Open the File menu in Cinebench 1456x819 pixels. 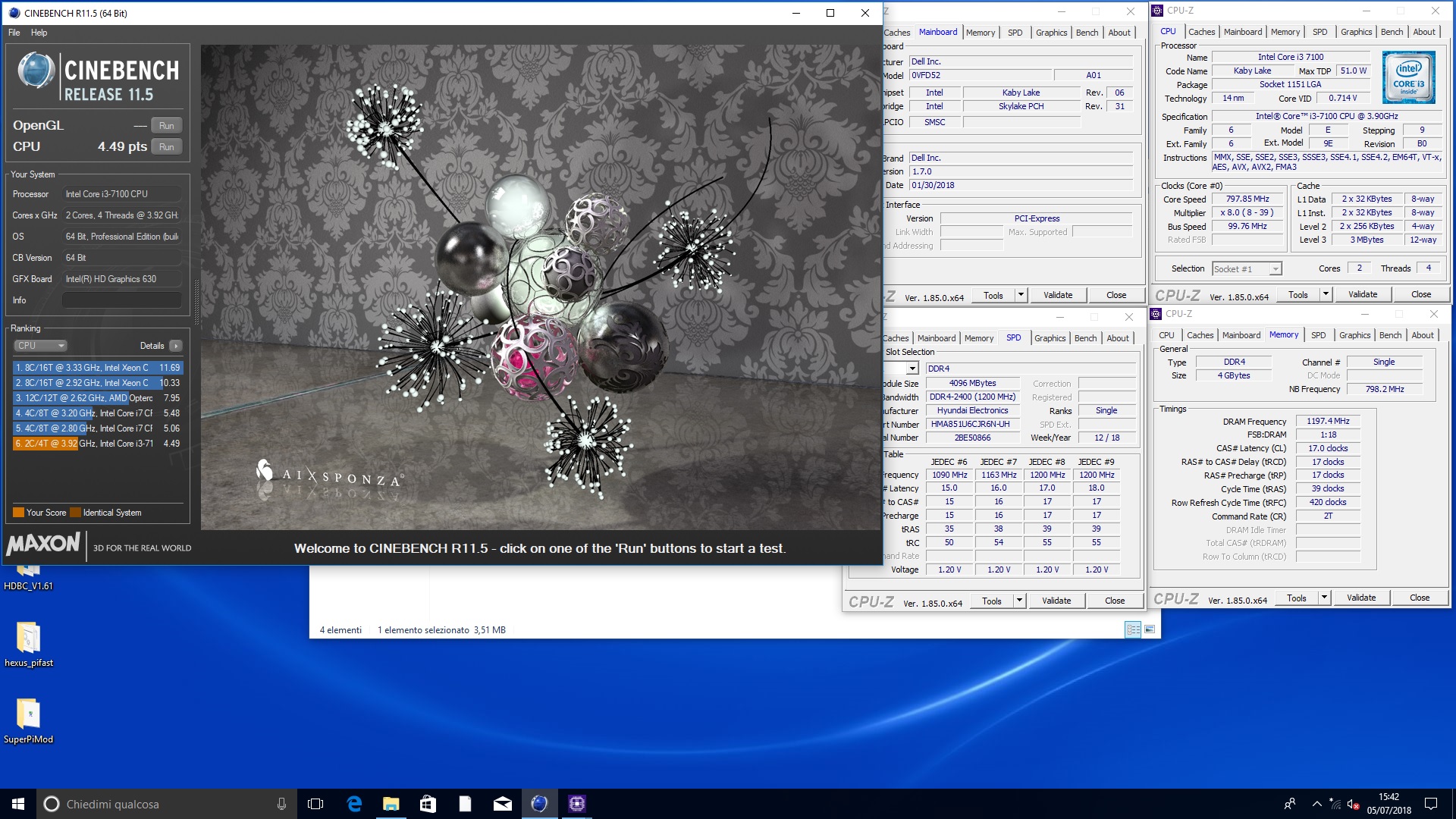14,33
